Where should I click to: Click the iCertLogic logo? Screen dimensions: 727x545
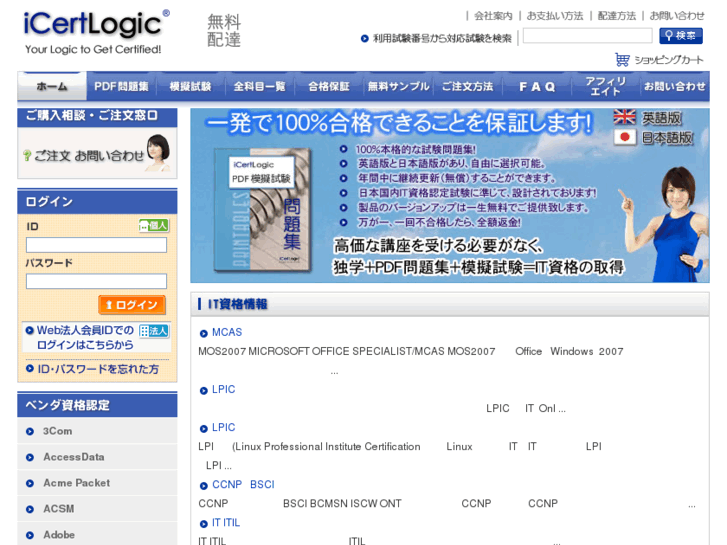[96, 32]
